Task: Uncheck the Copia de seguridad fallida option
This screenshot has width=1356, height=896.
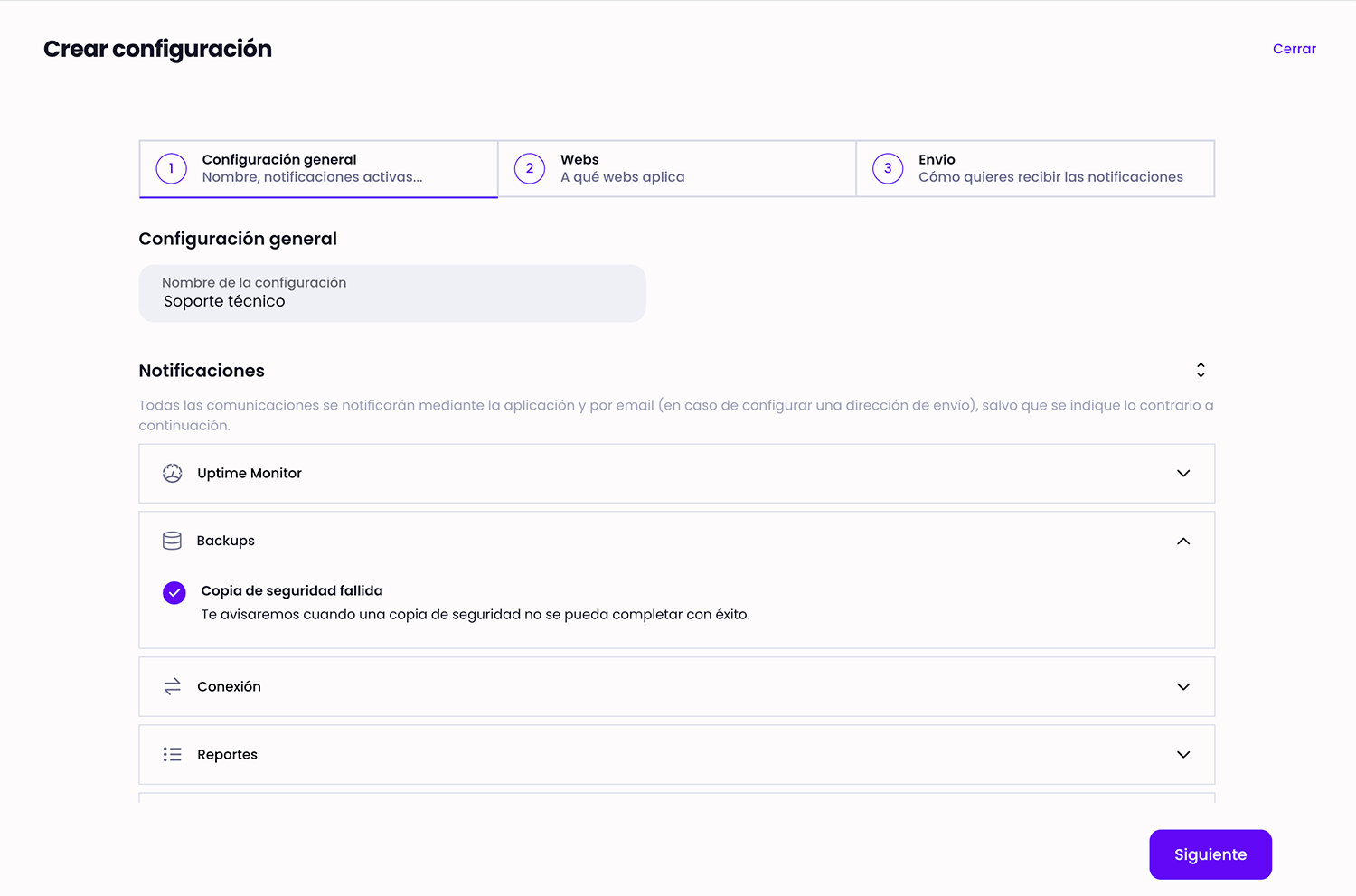Action: click(x=174, y=593)
